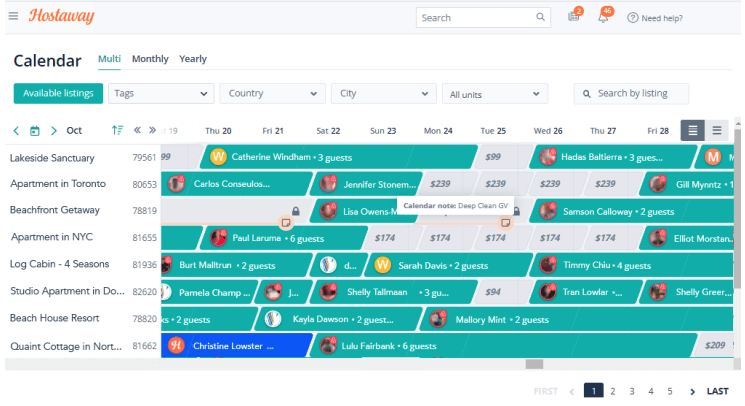745x406 pixels.
Task: Click the horizontal scrollbar thumb
Action: point(534,364)
